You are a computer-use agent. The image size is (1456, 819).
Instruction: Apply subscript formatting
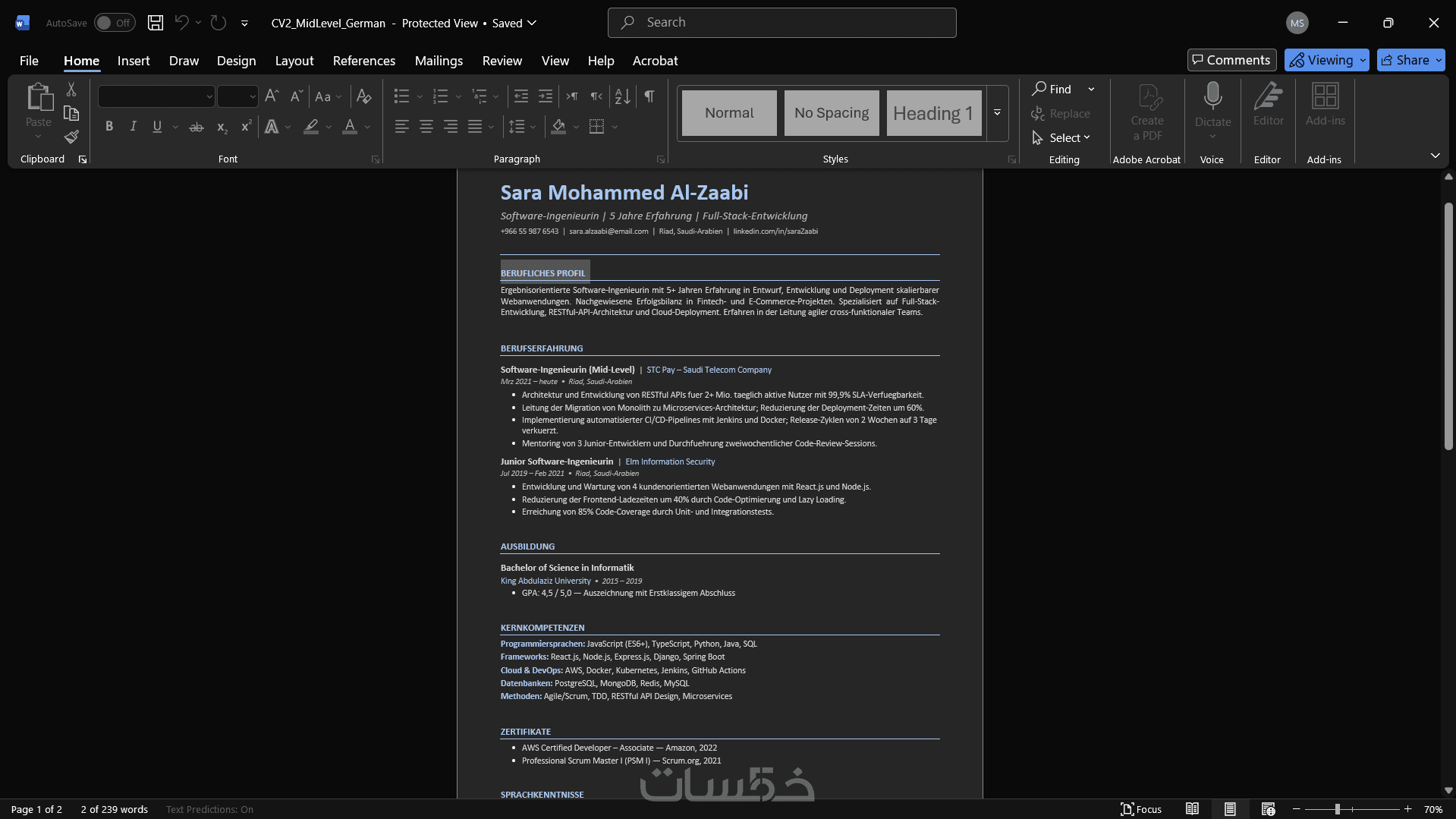click(222, 127)
